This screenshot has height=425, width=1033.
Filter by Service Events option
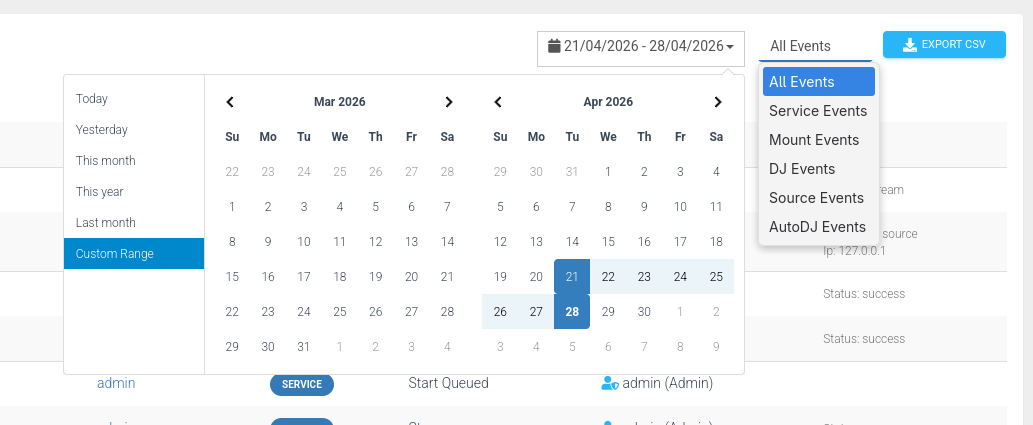pos(817,111)
